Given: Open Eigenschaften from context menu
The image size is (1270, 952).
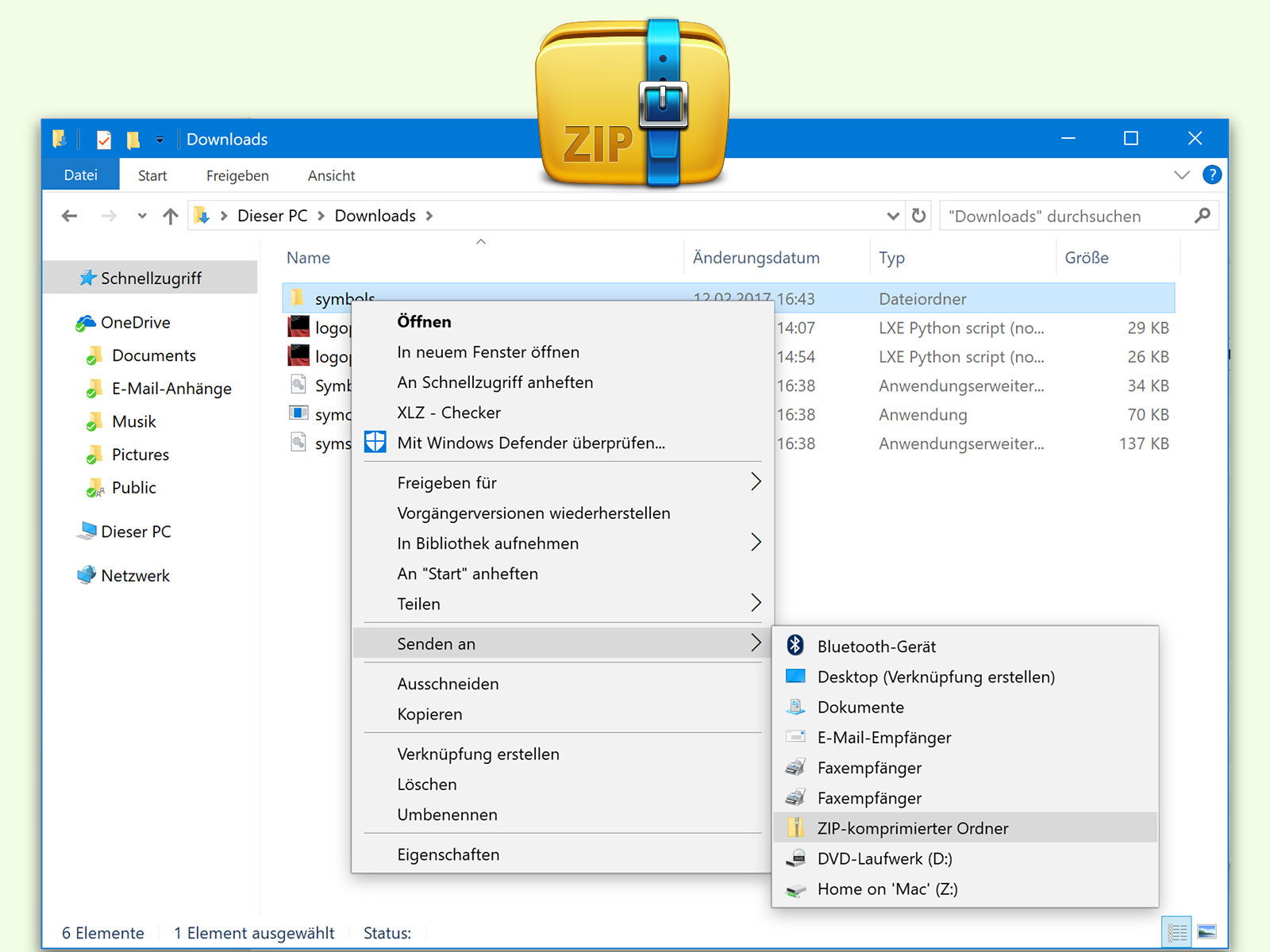Looking at the screenshot, I should tap(562, 854).
